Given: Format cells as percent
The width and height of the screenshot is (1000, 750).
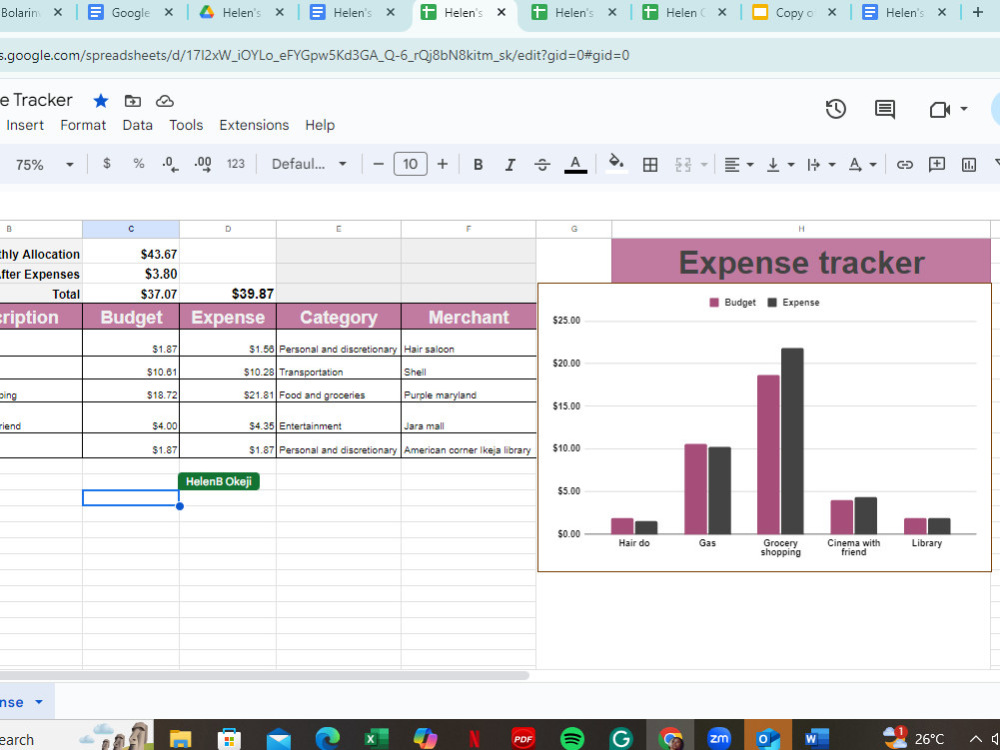Looking at the screenshot, I should point(138,164).
